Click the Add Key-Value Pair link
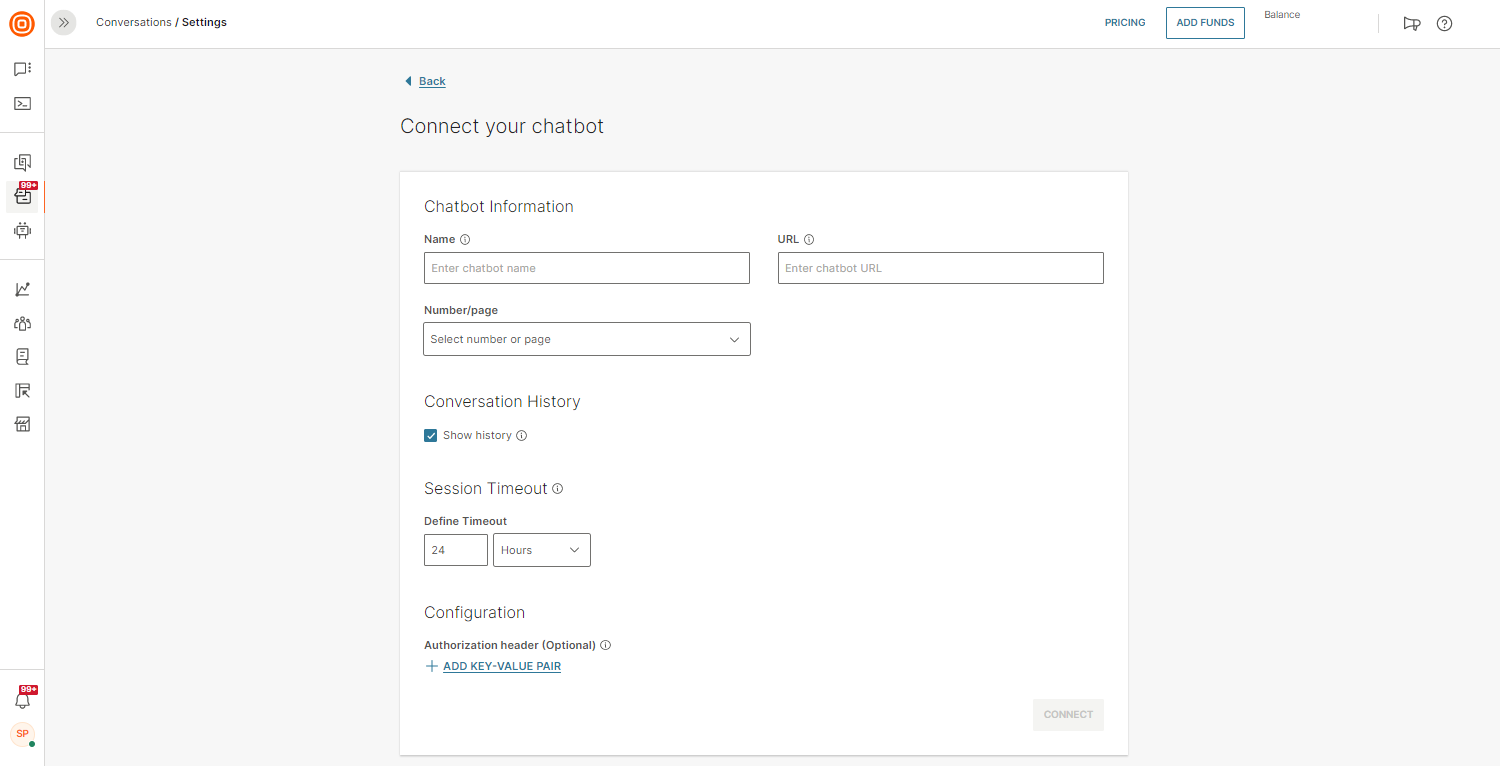The width and height of the screenshot is (1500, 766). [x=501, y=666]
